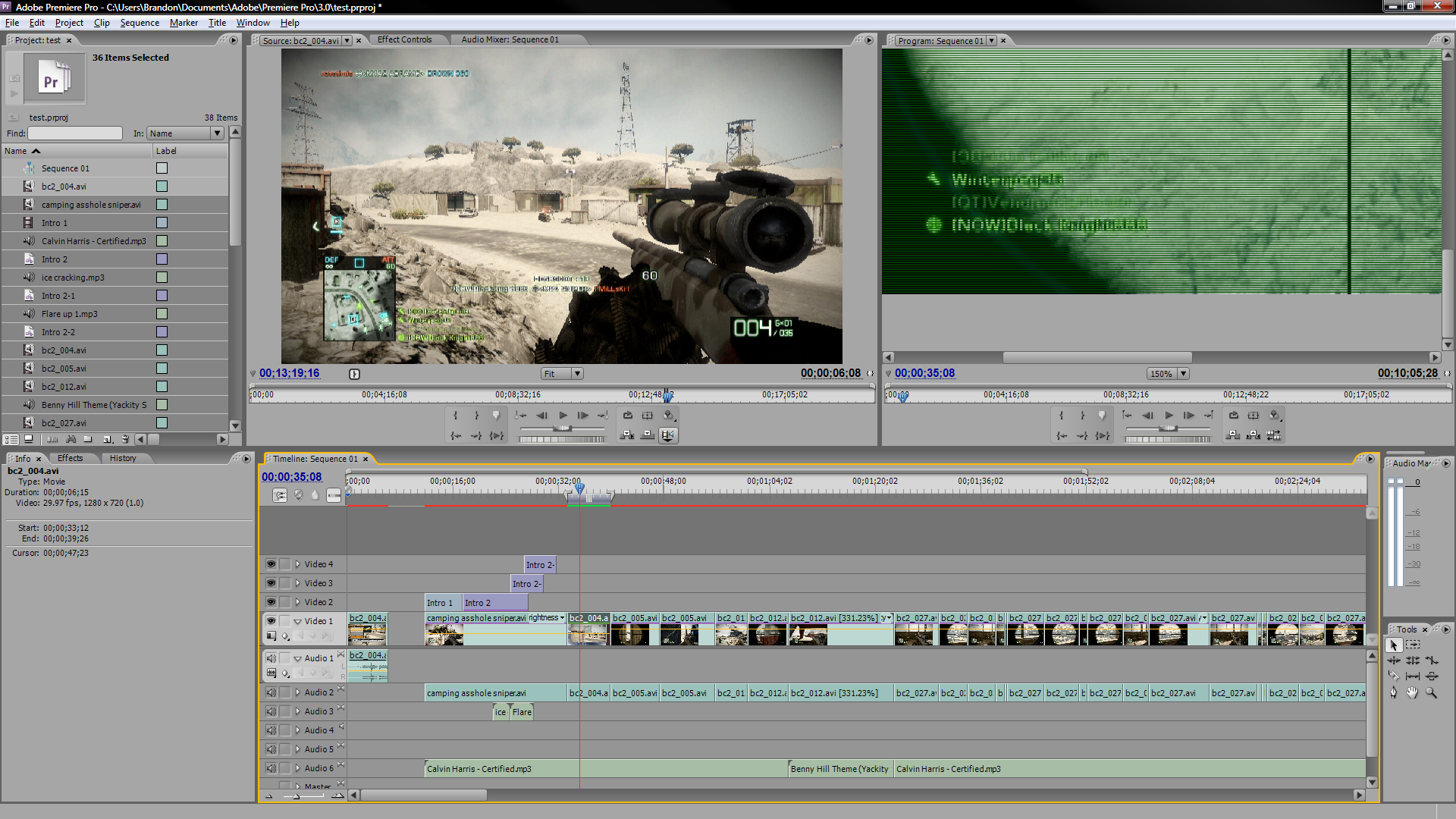Select the Ripple Edit tool

(1394, 661)
